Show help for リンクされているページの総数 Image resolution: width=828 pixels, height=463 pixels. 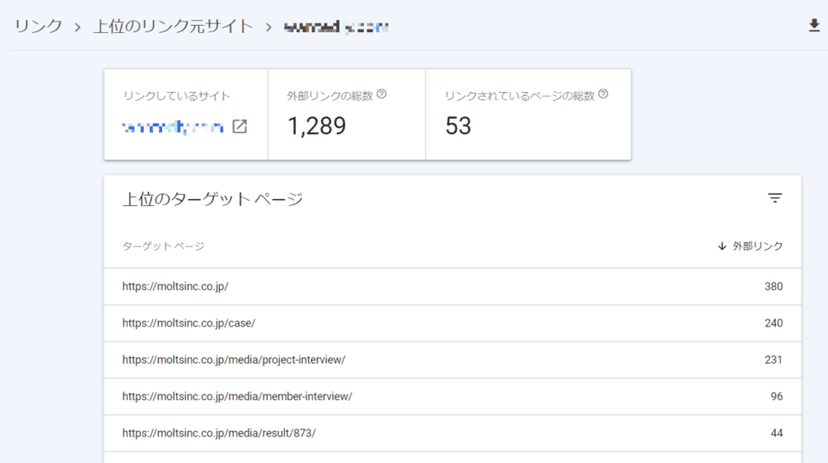coord(603,94)
